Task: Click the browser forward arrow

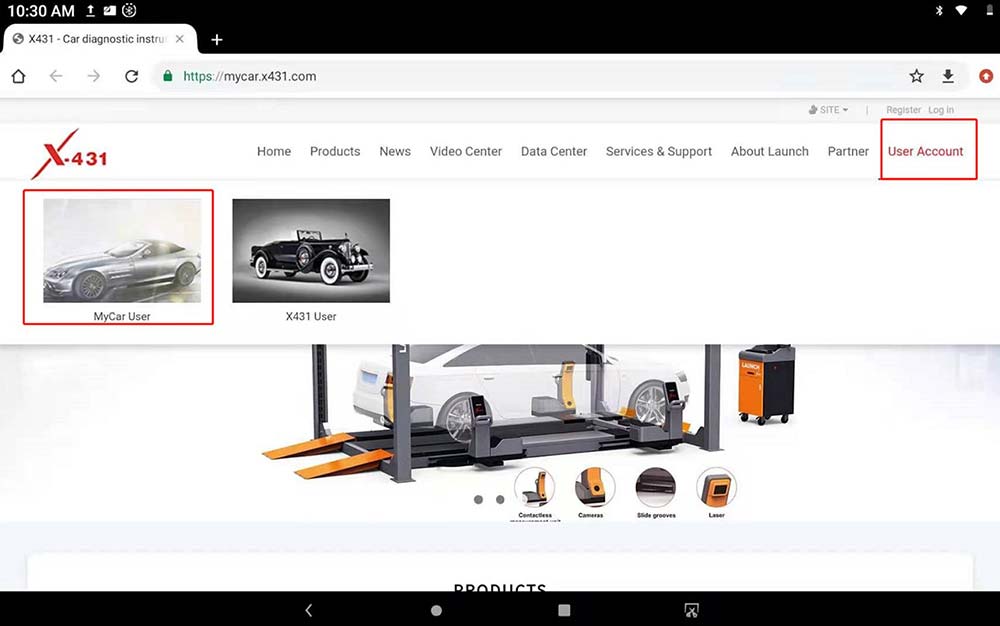Action: point(94,76)
